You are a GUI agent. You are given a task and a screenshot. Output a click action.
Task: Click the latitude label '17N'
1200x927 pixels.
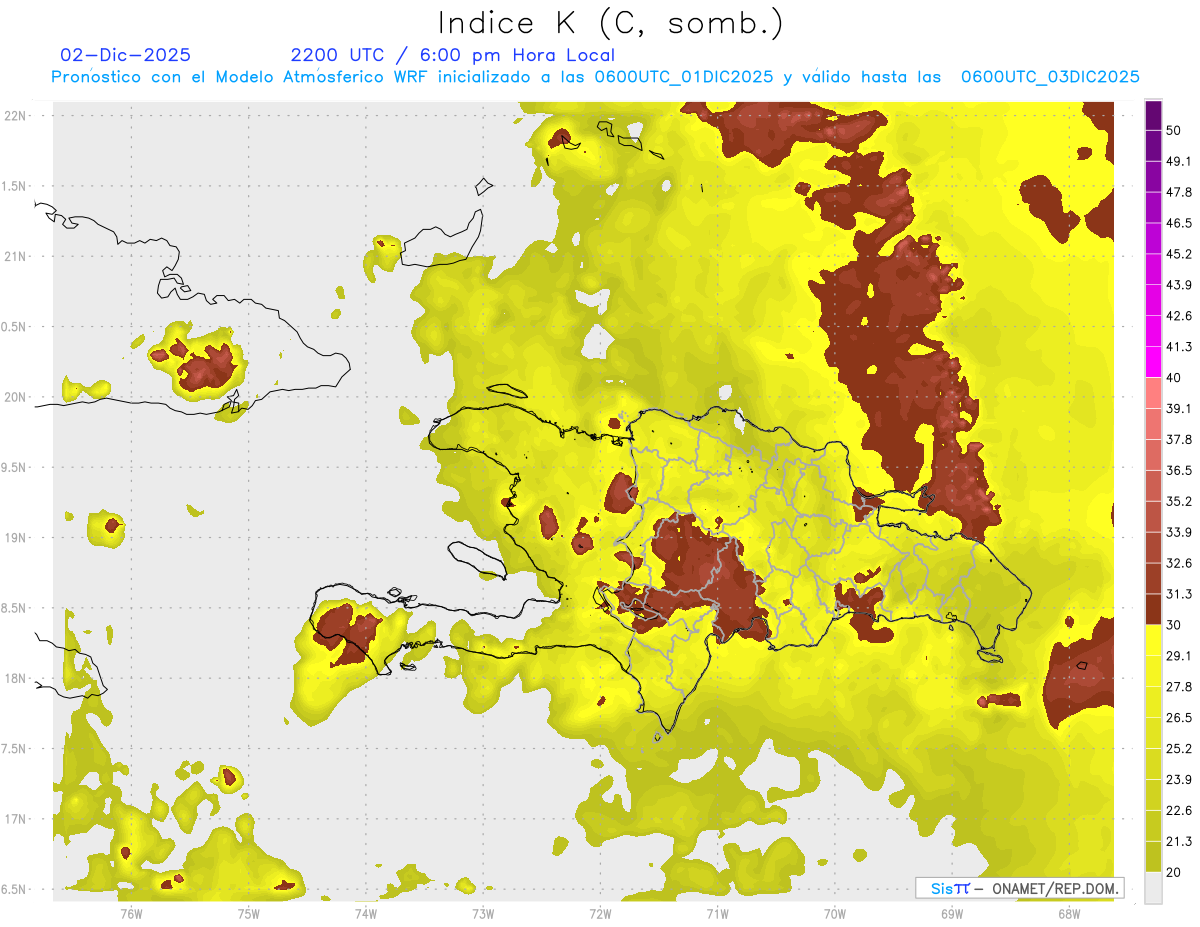(15, 819)
